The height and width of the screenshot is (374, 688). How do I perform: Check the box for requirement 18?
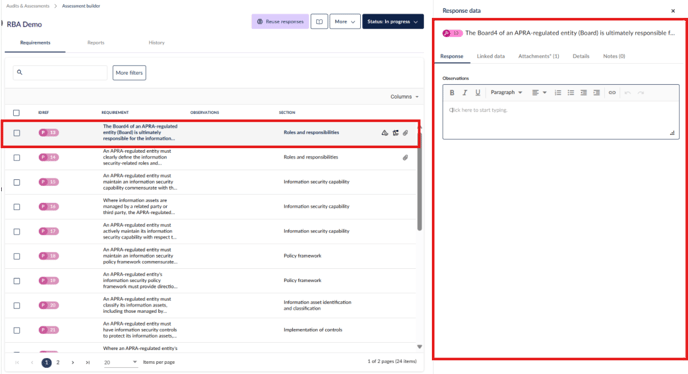pos(17,256)
